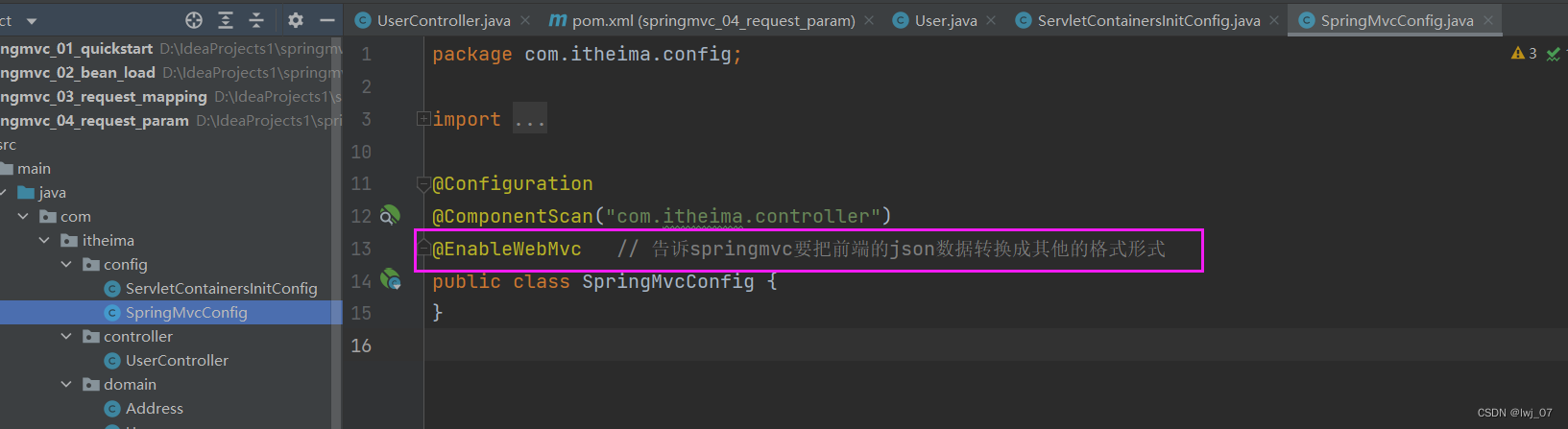Switch to ServletContainersInitConfig.java tab
Image resolution: width=1568 pixels, height=429 pixels.
[x=1147, y=20]
